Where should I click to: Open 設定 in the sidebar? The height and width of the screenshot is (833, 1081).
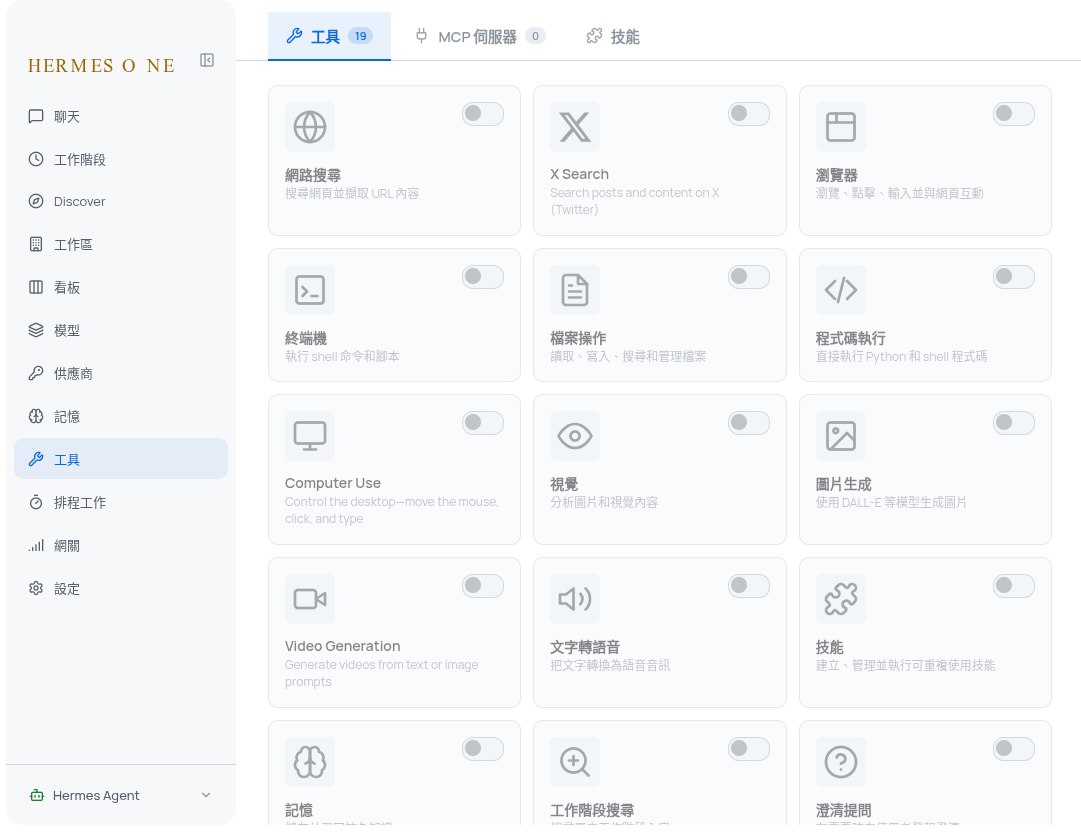[121, 588]
